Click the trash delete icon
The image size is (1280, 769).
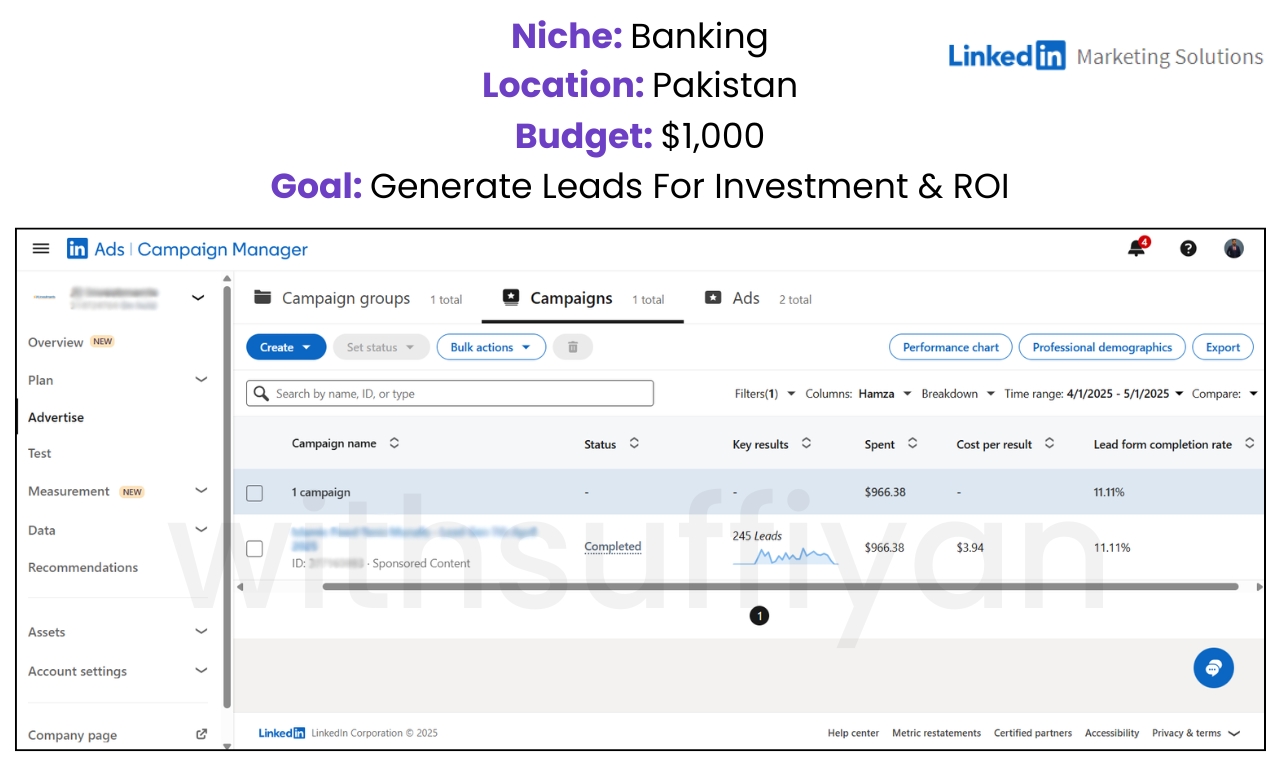coord(573,347)
